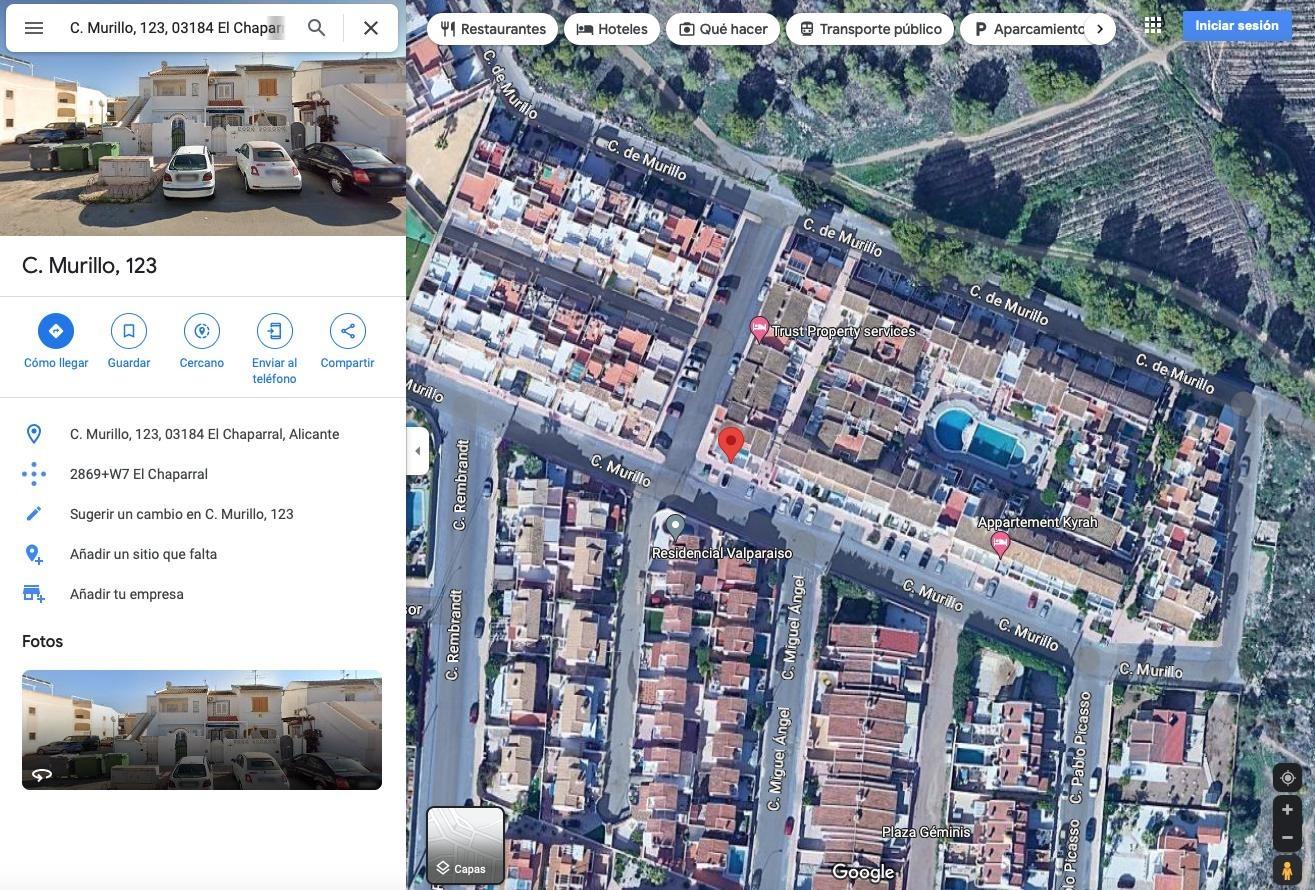Click the Appartement Kyrah hotel marker
This screenshot has height=890, width=1315.
click(x=1000, y=543)
